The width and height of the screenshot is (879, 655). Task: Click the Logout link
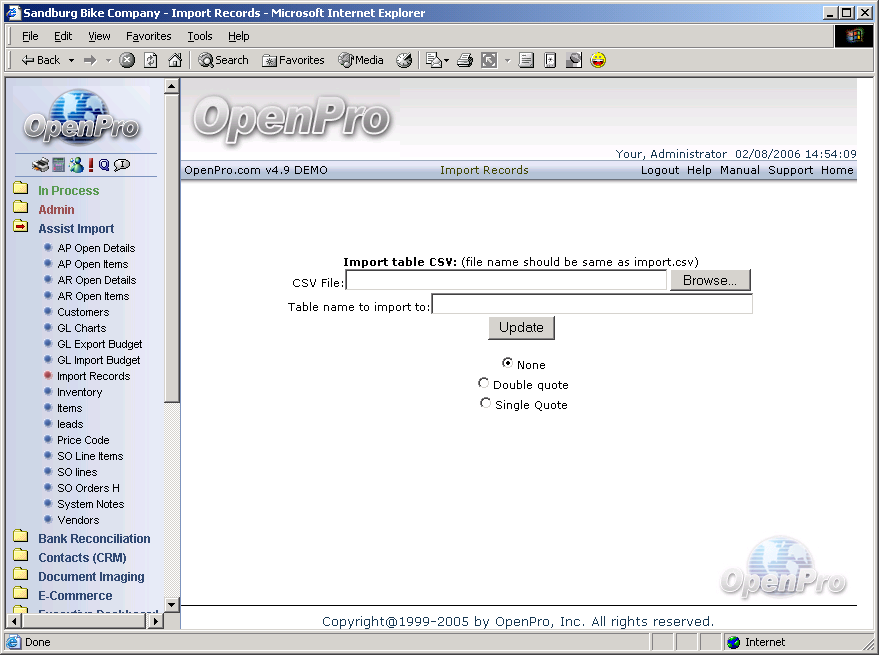tap(660, 170)
